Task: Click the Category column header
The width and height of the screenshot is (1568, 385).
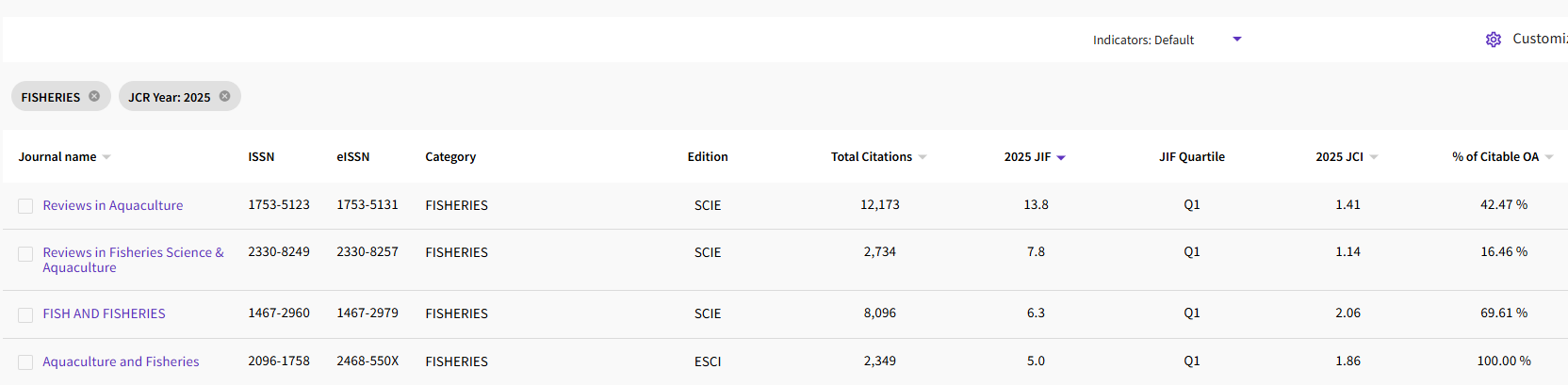Action: click(450, 157)
